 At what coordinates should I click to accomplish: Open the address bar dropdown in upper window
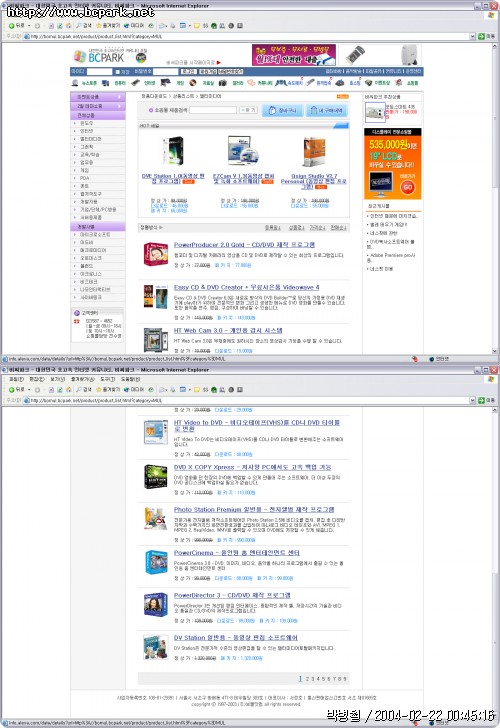473,36
